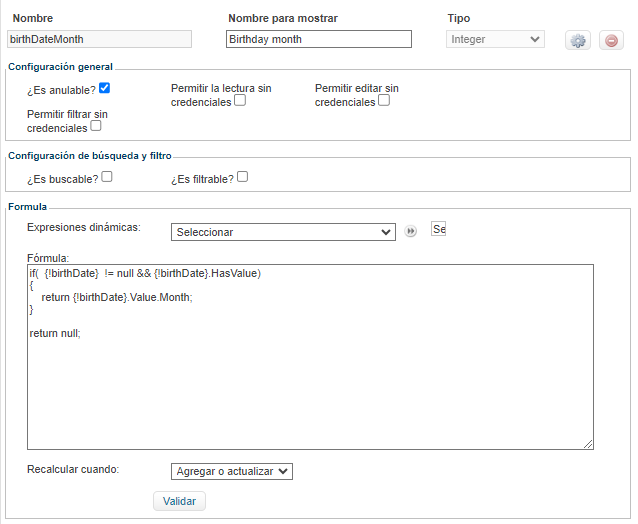Click the truncated 'Se' button
Screen dimensions: 638x524
click(438, 229)
